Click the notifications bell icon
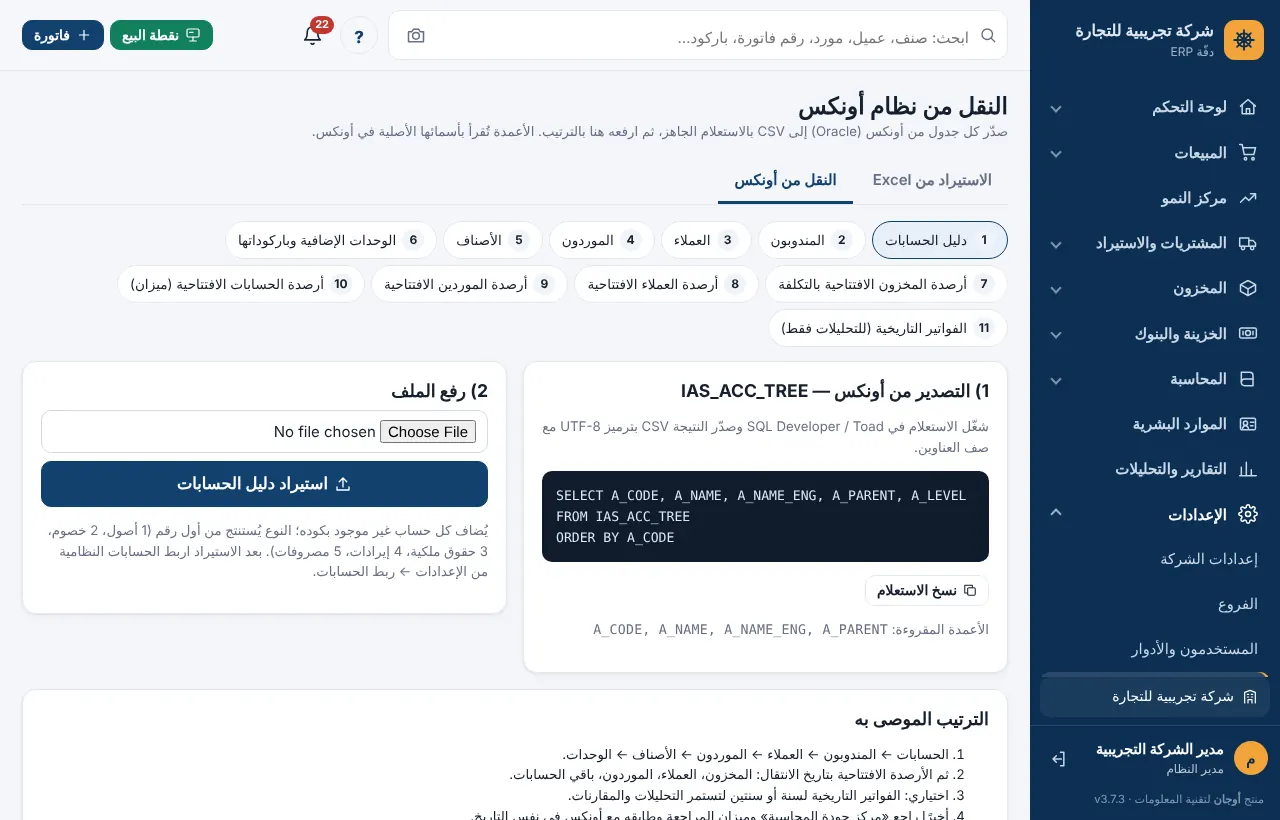The height and width of the screenshot is (820, 1280). [x=312, y=35]
